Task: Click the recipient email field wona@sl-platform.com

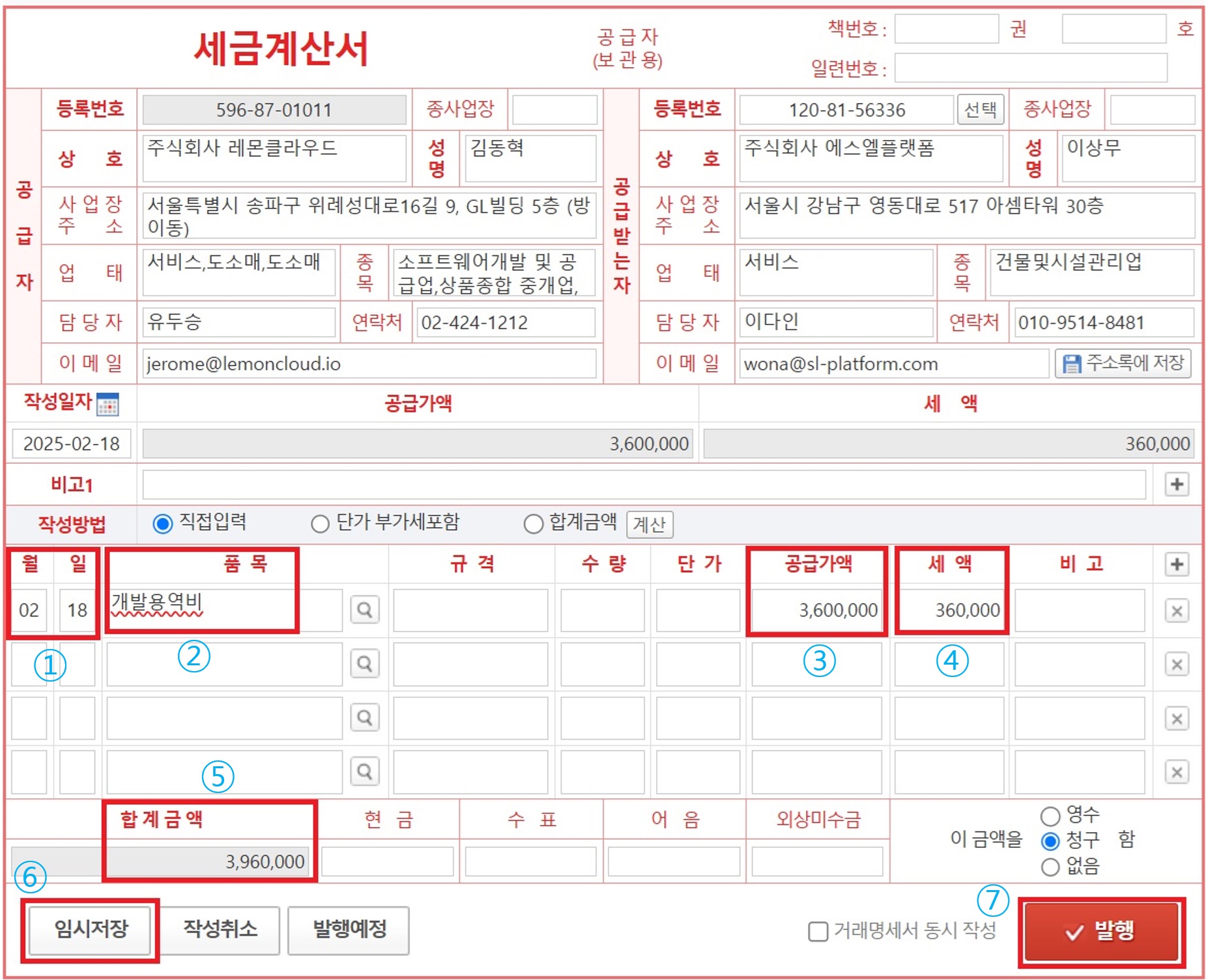Action: pos(893,364)
